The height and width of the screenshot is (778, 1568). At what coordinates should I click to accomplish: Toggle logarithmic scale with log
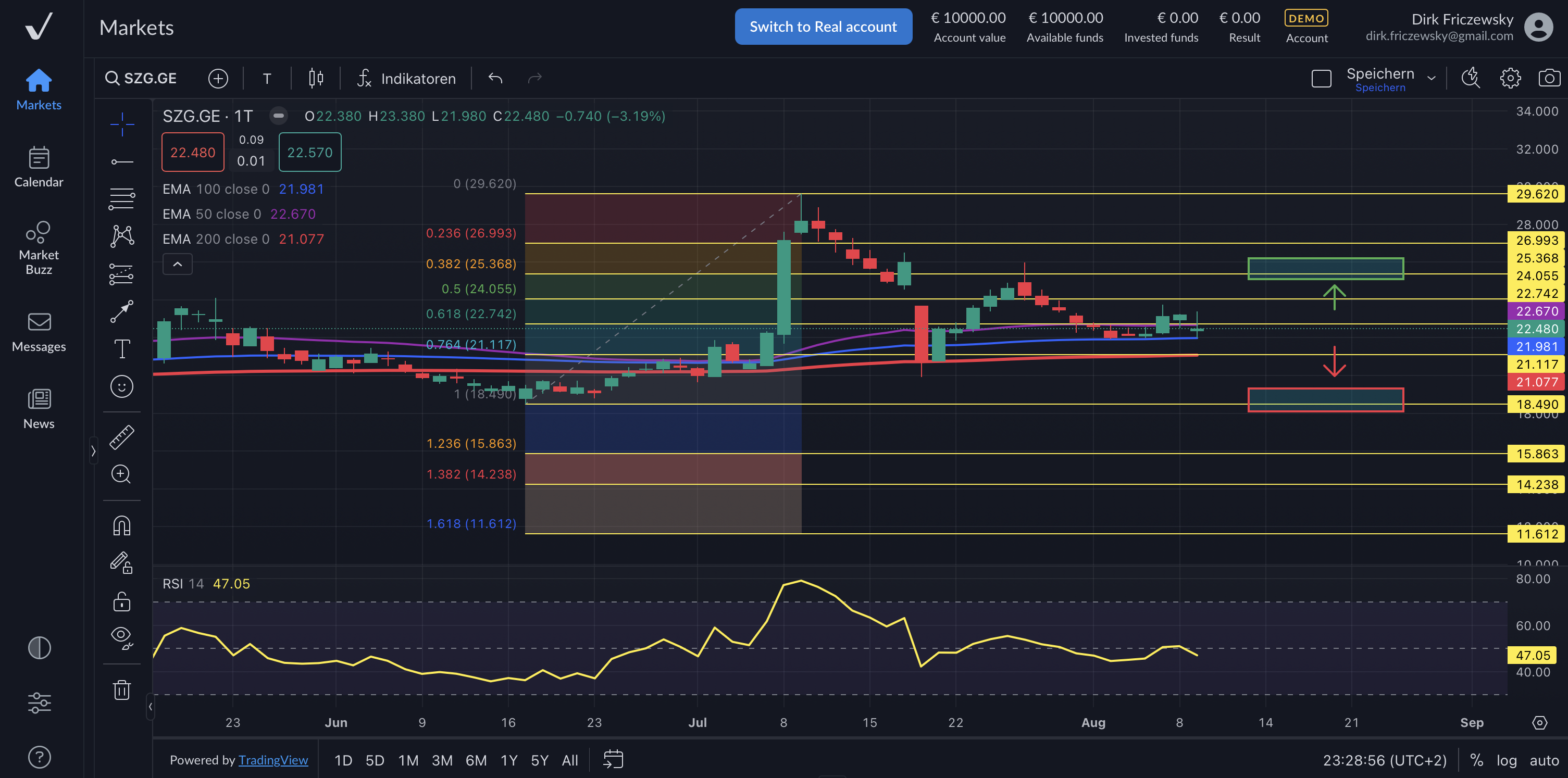coord(1507,760)
